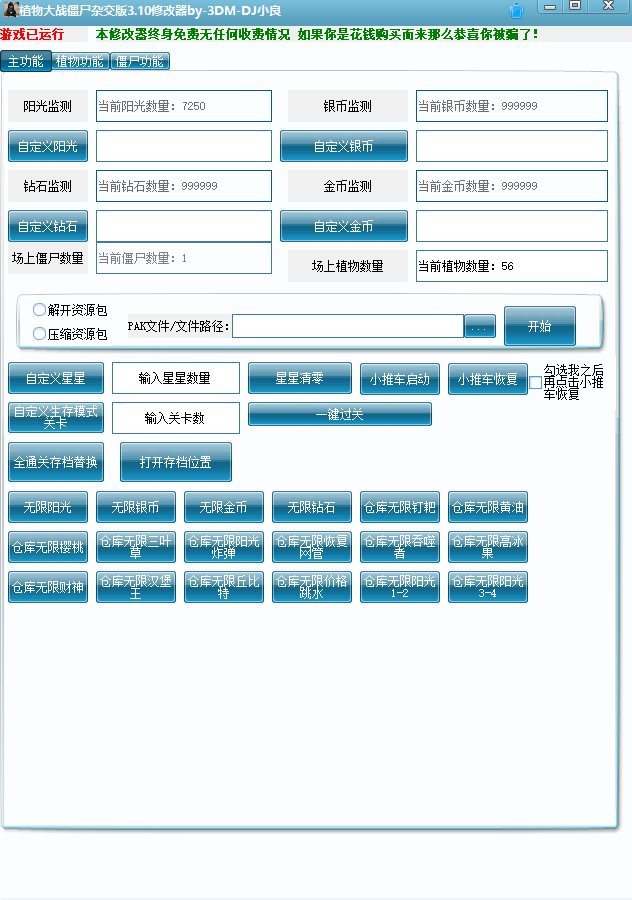Enable 无限金币 cheat
632x900 pixels.
[x=224, y=507]
